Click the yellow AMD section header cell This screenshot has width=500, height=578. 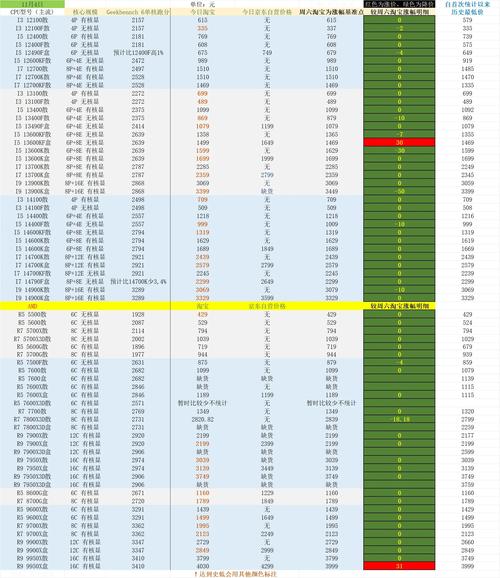coord(32,306)
